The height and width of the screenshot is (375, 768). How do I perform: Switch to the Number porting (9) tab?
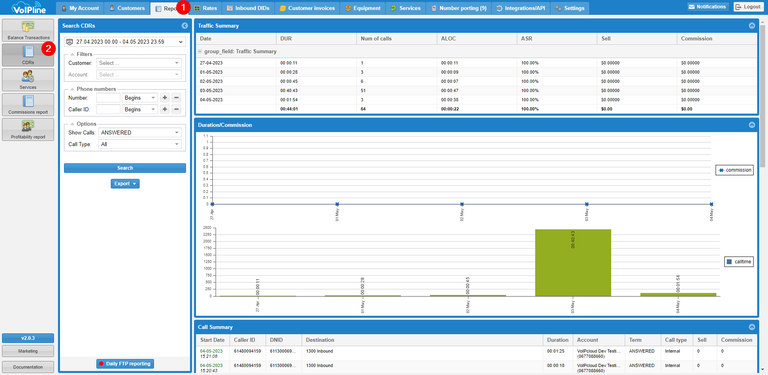pyautogui.click(x=458, y=8)
